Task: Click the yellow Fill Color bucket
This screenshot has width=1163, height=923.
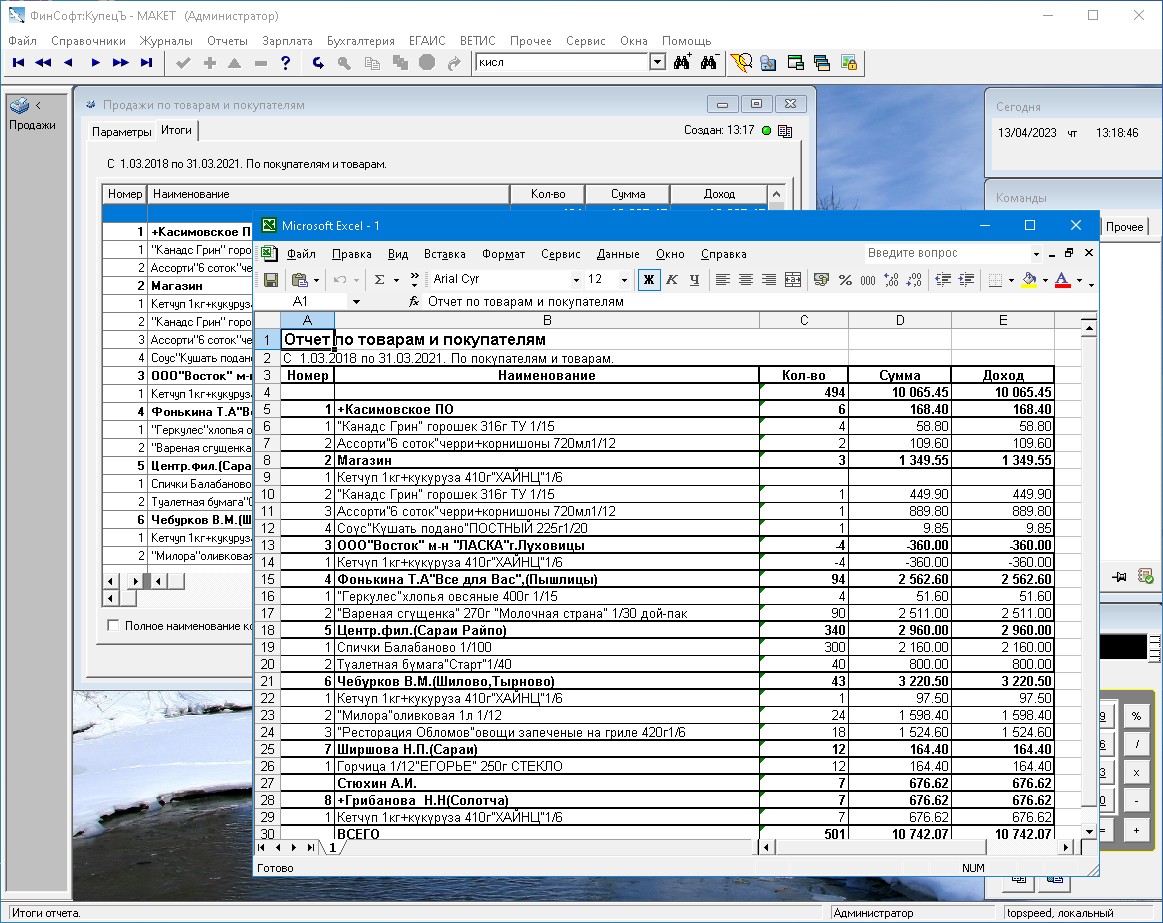Action: (x=1028, y=280)
